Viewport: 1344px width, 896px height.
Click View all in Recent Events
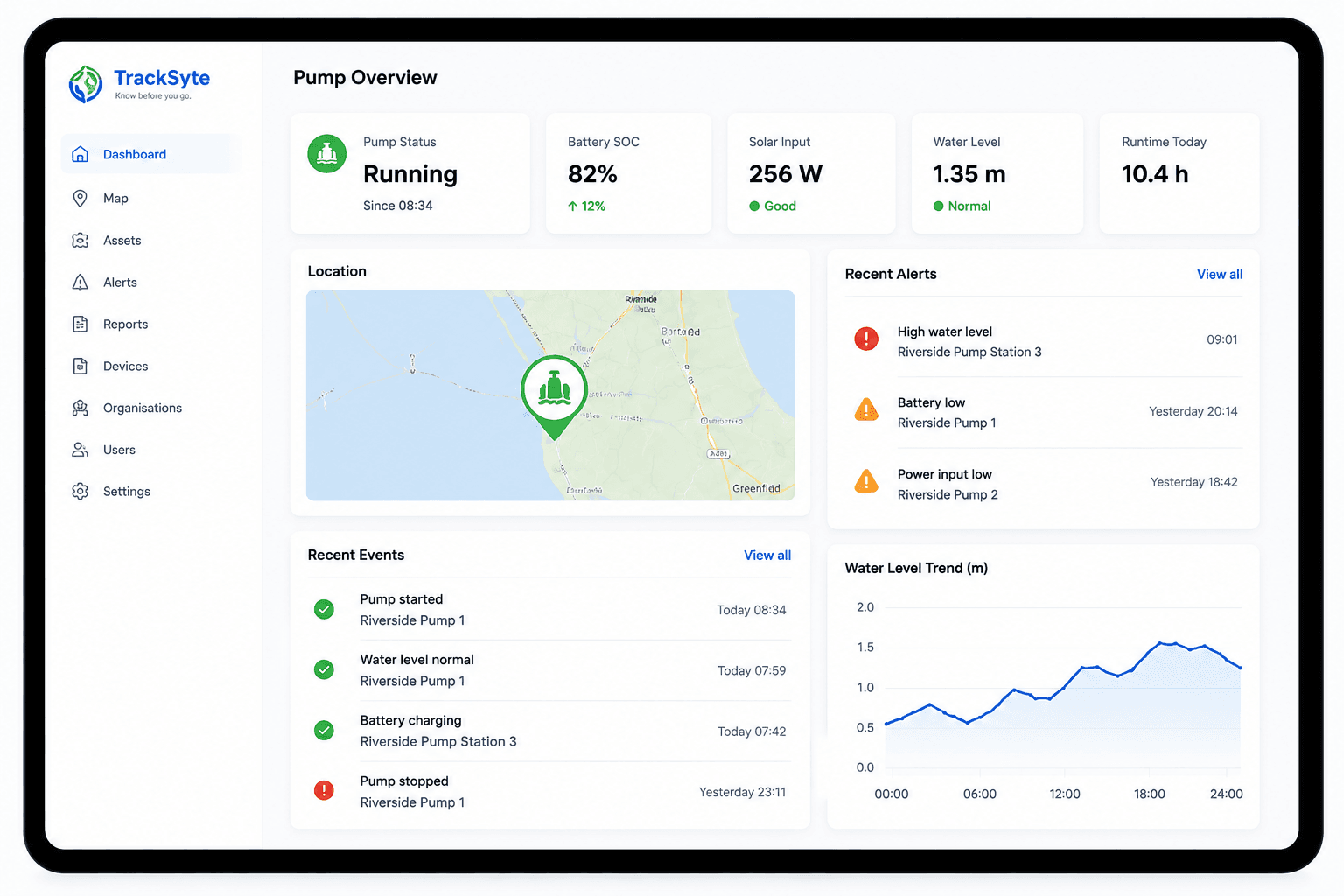point(767,555)
